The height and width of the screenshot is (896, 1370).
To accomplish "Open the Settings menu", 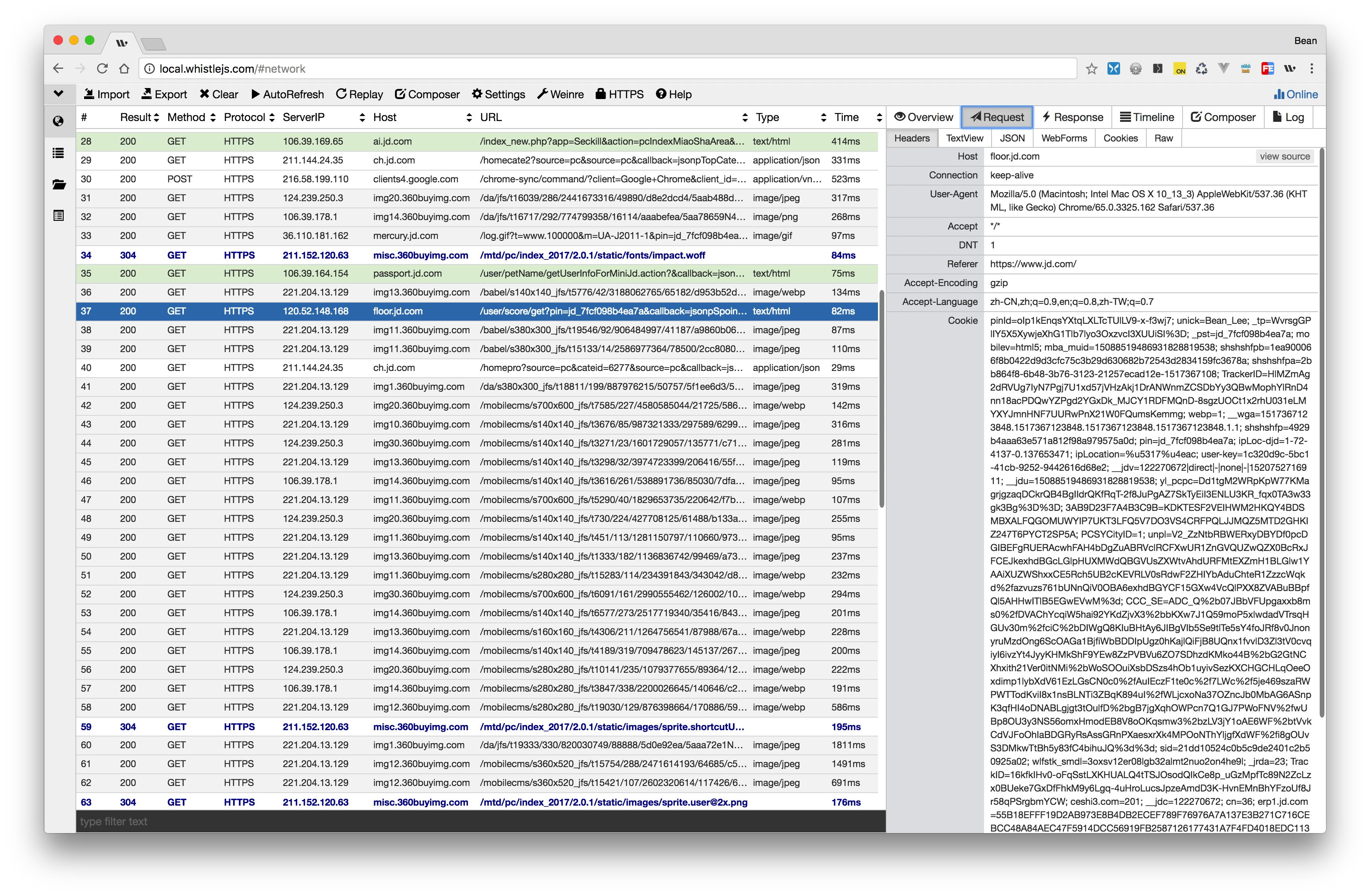I will 498,94.
